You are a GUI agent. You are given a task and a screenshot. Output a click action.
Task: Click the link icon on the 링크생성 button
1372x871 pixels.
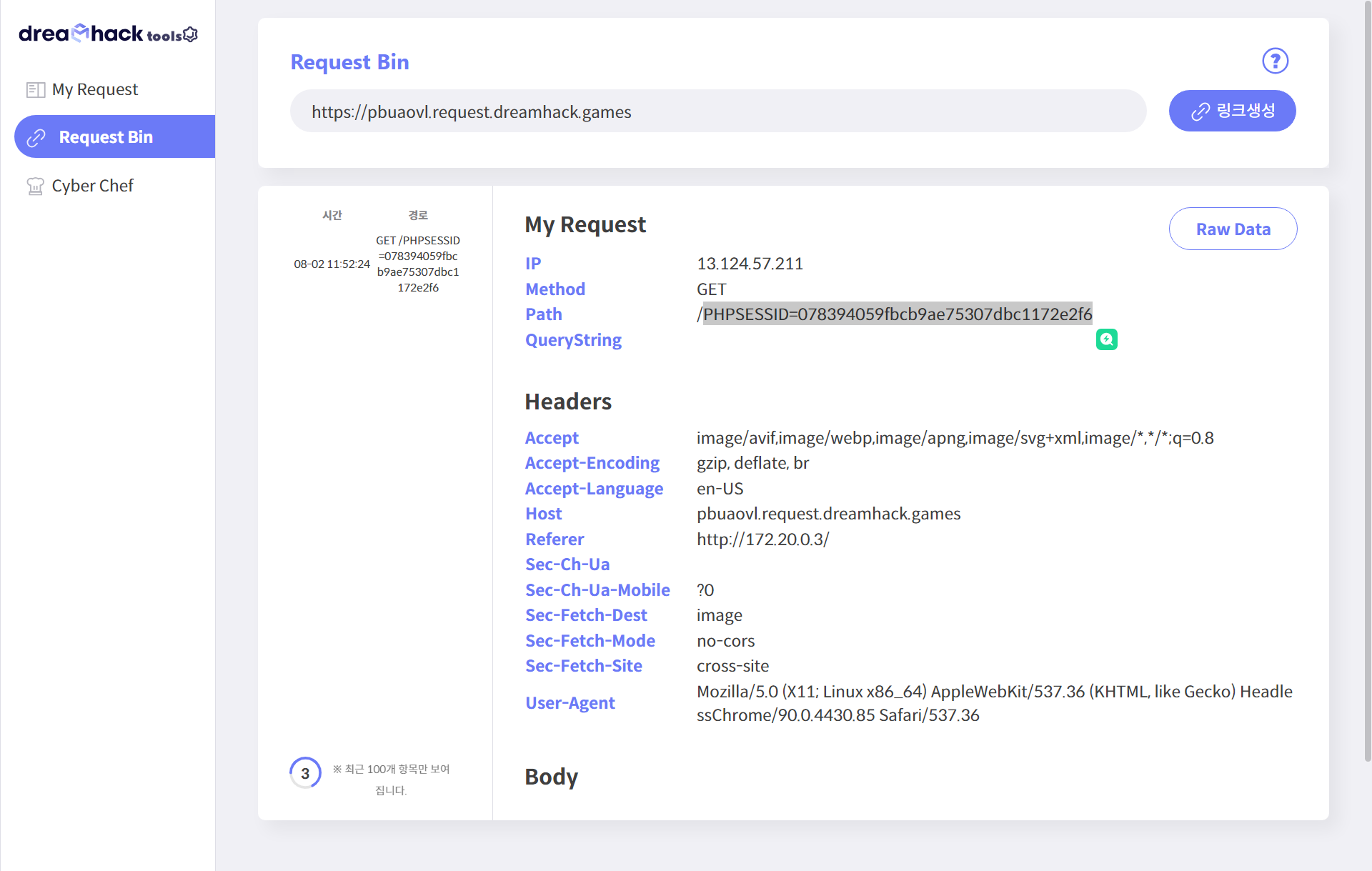click(1200, 111)
